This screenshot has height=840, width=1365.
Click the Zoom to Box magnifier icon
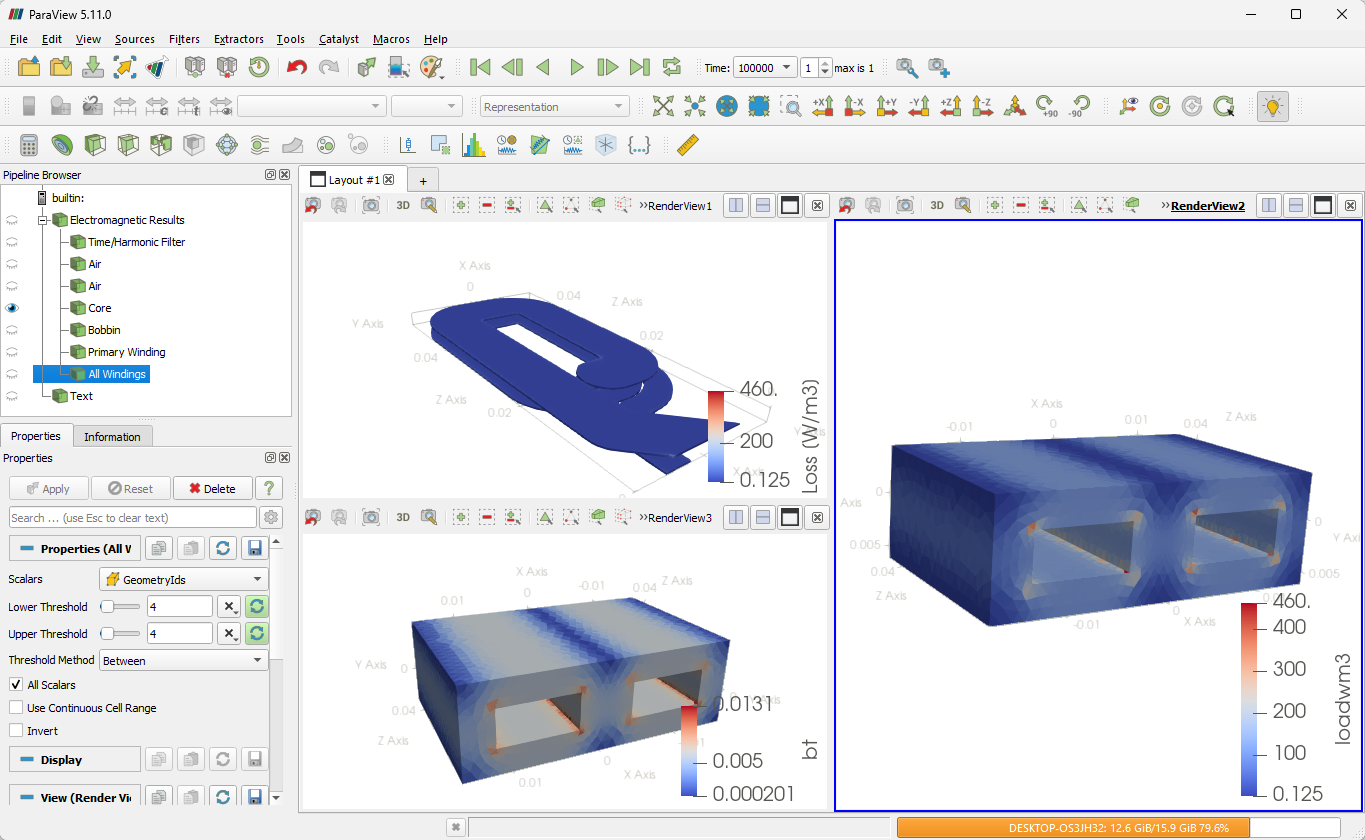791,106
